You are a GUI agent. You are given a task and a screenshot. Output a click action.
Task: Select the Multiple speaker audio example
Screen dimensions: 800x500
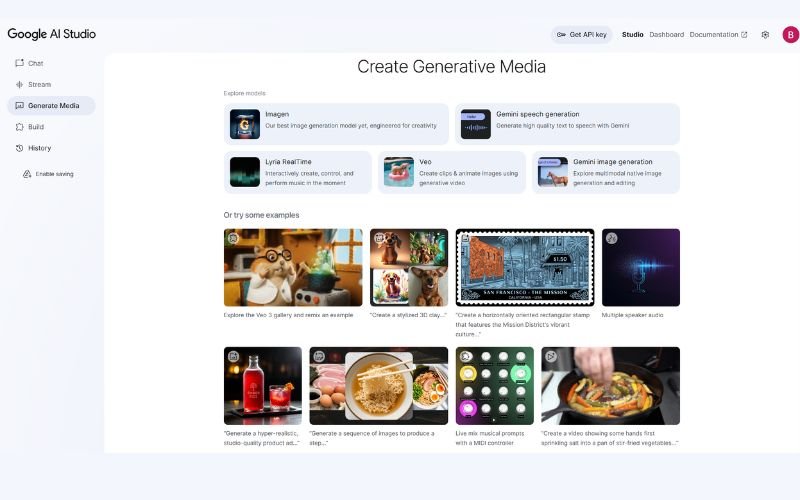(640, 267)
